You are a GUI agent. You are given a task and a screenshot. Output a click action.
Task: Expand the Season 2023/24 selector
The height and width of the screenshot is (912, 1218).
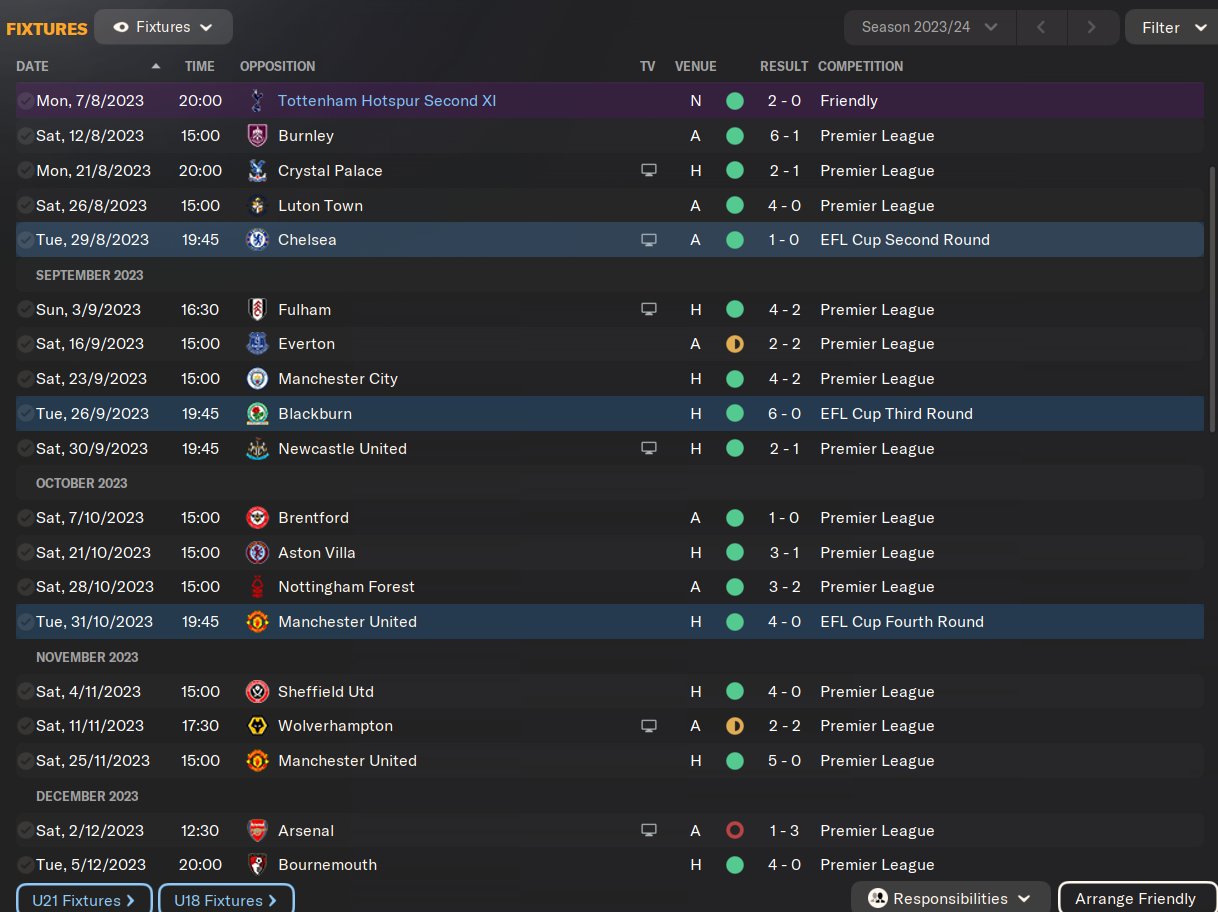[930, 27]
